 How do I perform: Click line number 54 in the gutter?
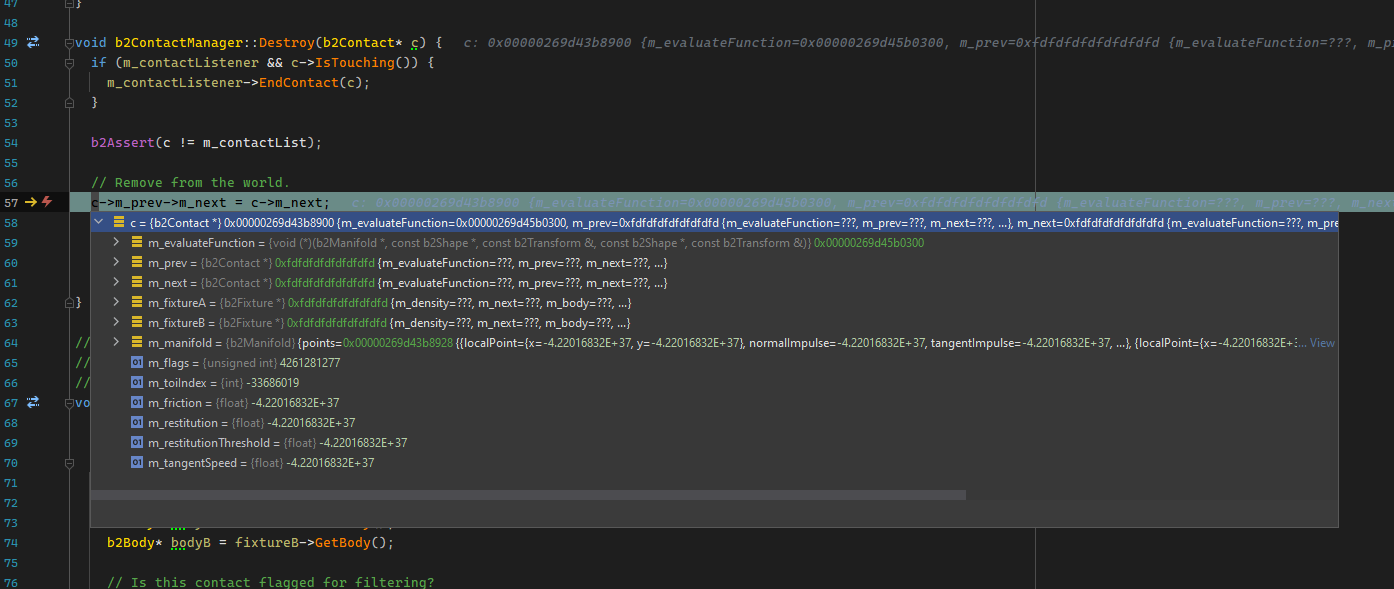pyautogui.click(x=11, y=142)
